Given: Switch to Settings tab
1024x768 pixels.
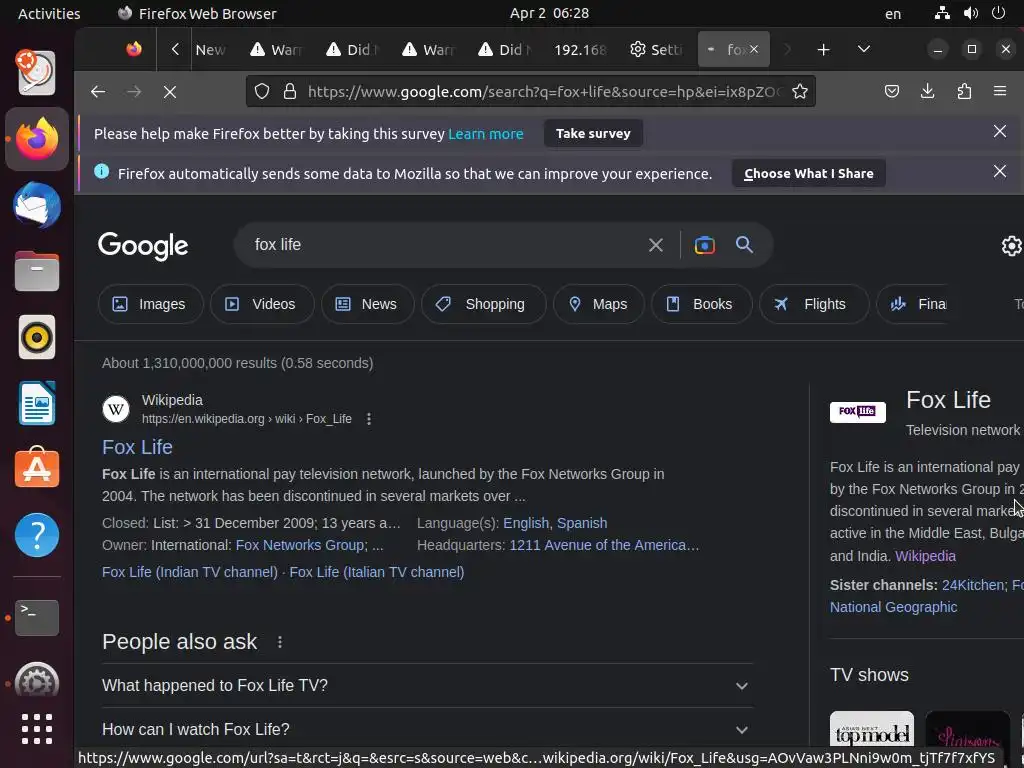Looking at the screenshot, I should (x=656, y=49).
